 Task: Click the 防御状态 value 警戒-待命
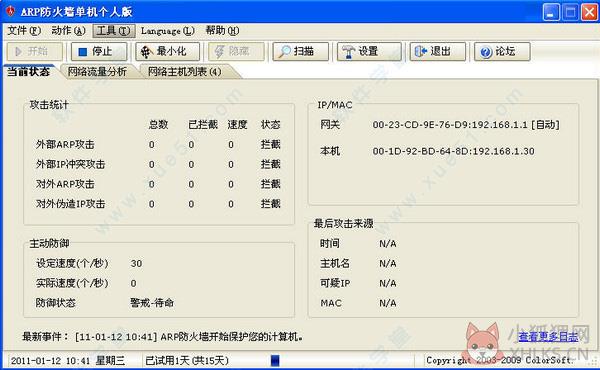pos(152,303)
